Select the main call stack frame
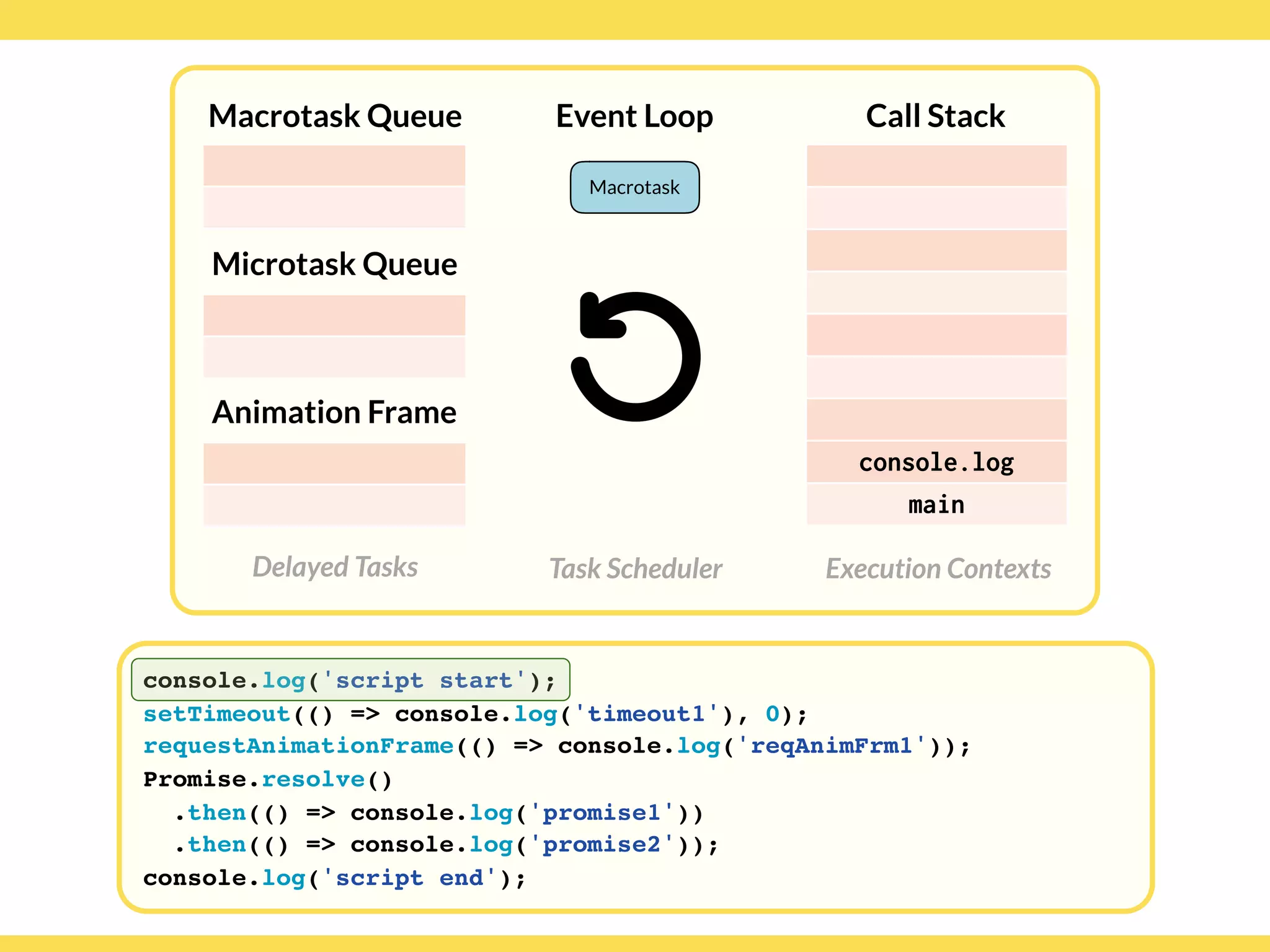Image resolution: width=1270 pixels, height=952 pixels. click(x=936, y=505)
